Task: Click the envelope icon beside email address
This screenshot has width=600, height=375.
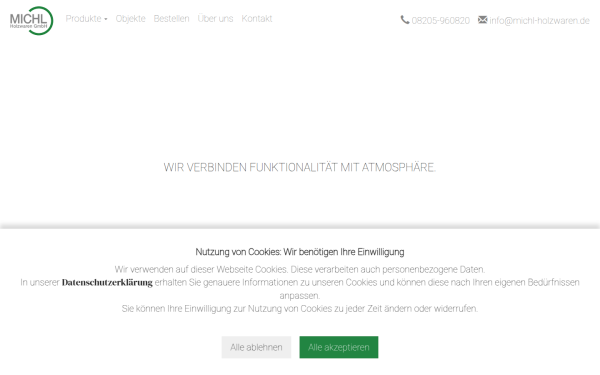Action: 483,20
